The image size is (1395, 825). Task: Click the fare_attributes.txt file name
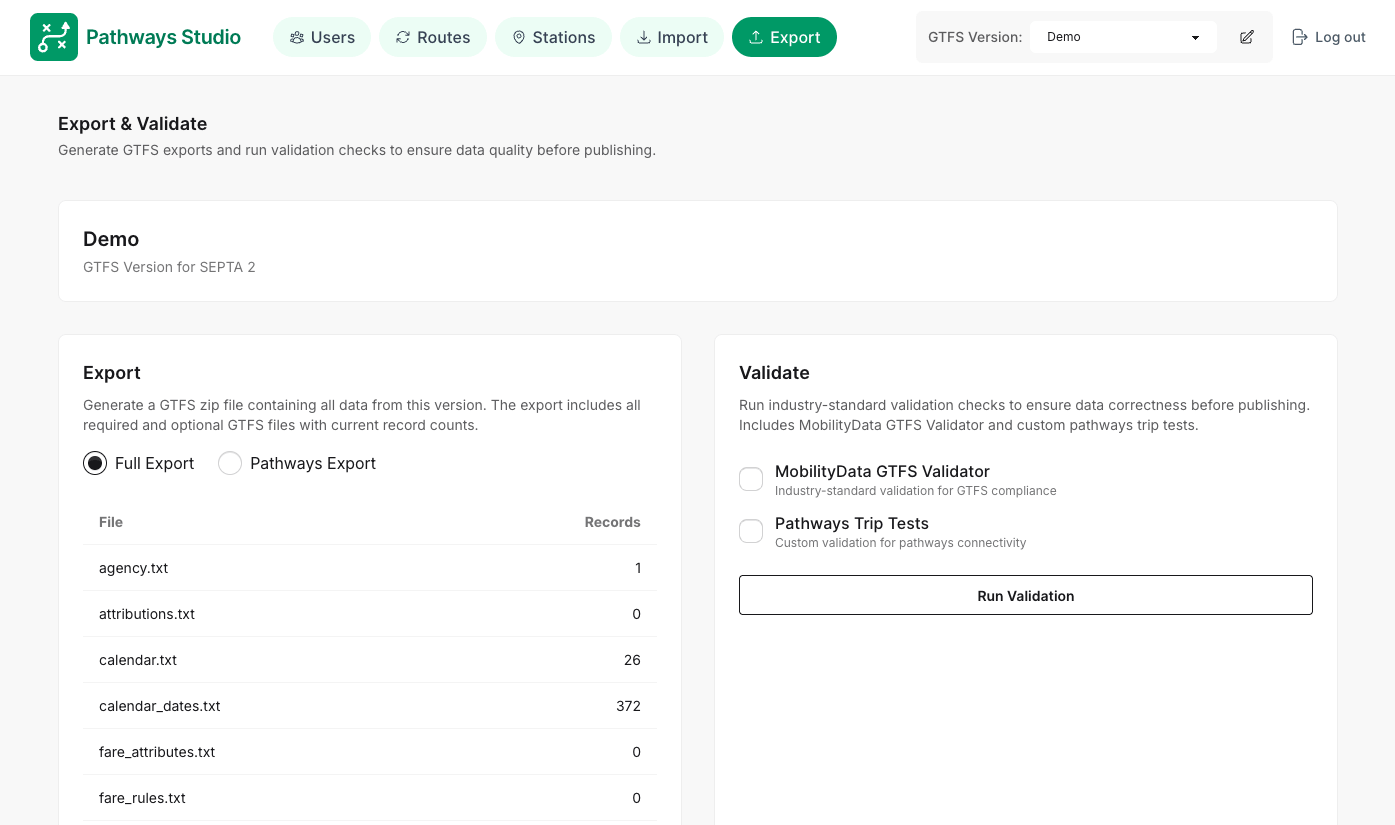click(x=157, y=752)
